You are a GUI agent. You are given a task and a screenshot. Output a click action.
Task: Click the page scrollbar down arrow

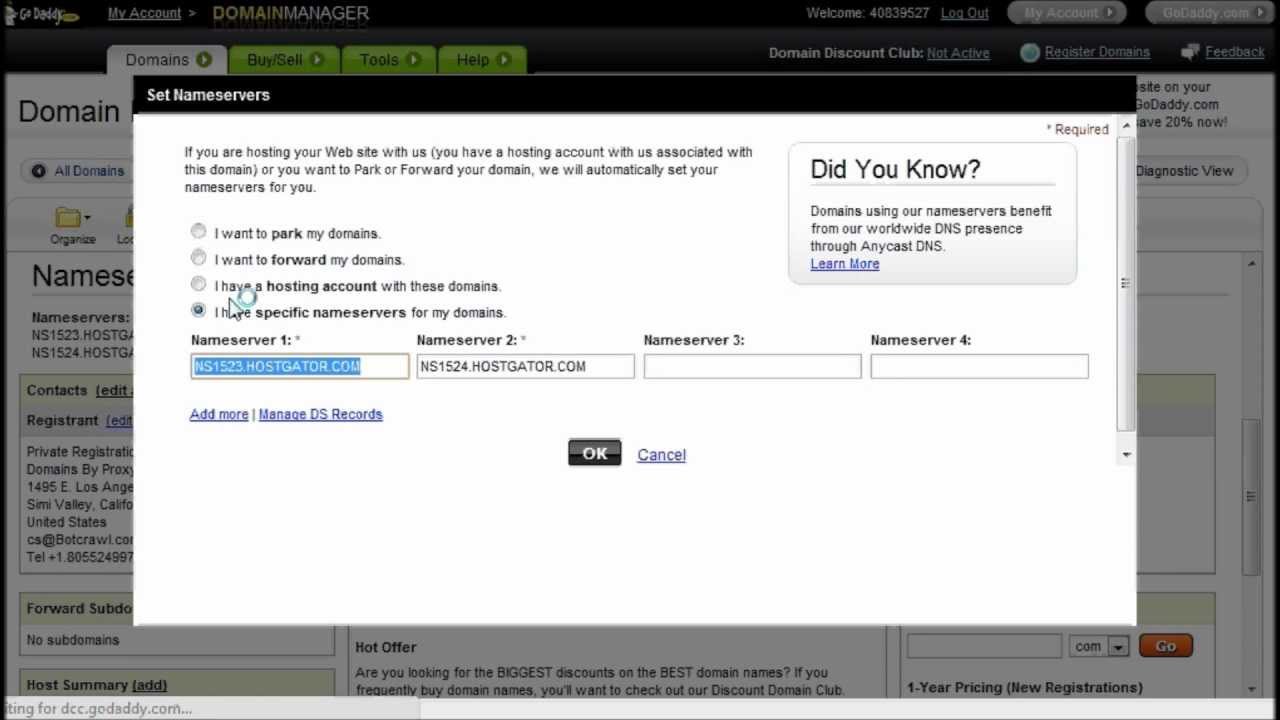pos(1251,689)
